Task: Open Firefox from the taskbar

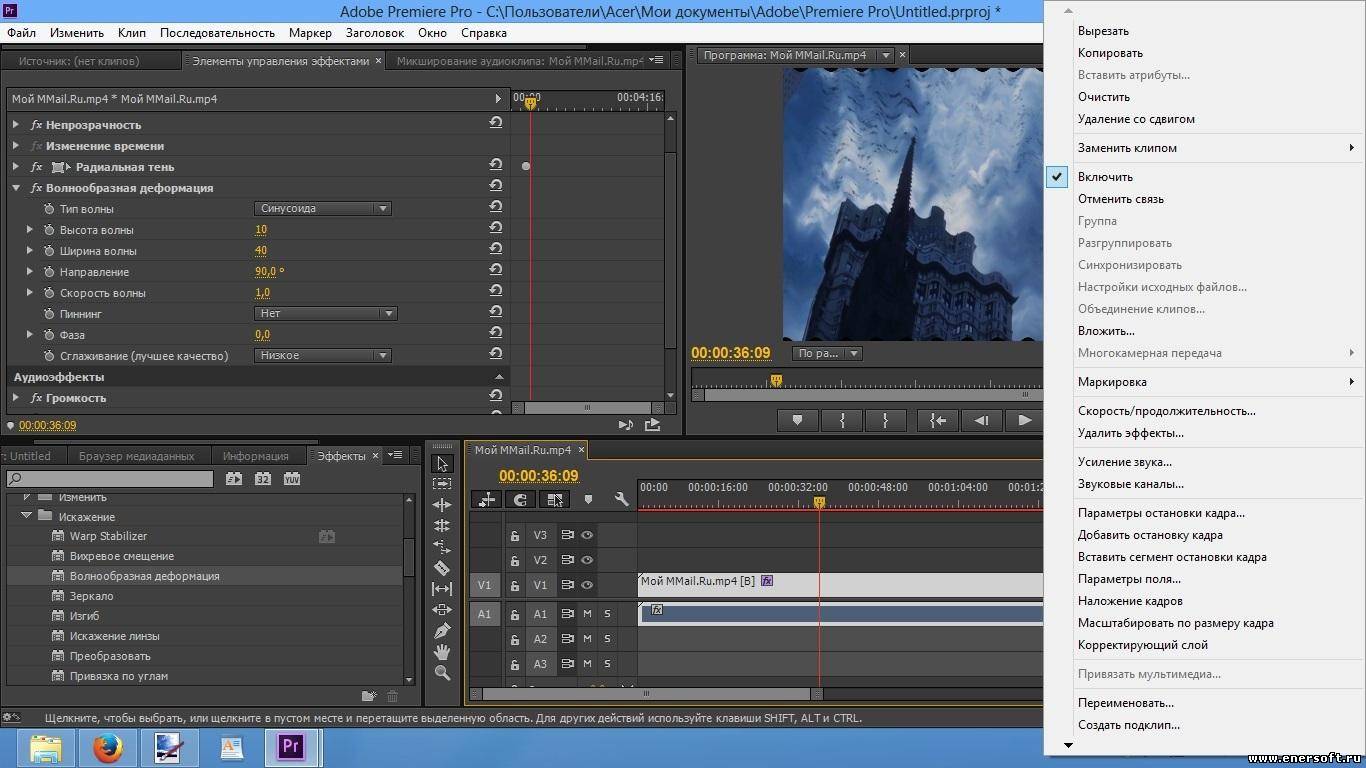Action: coord(107,747)
